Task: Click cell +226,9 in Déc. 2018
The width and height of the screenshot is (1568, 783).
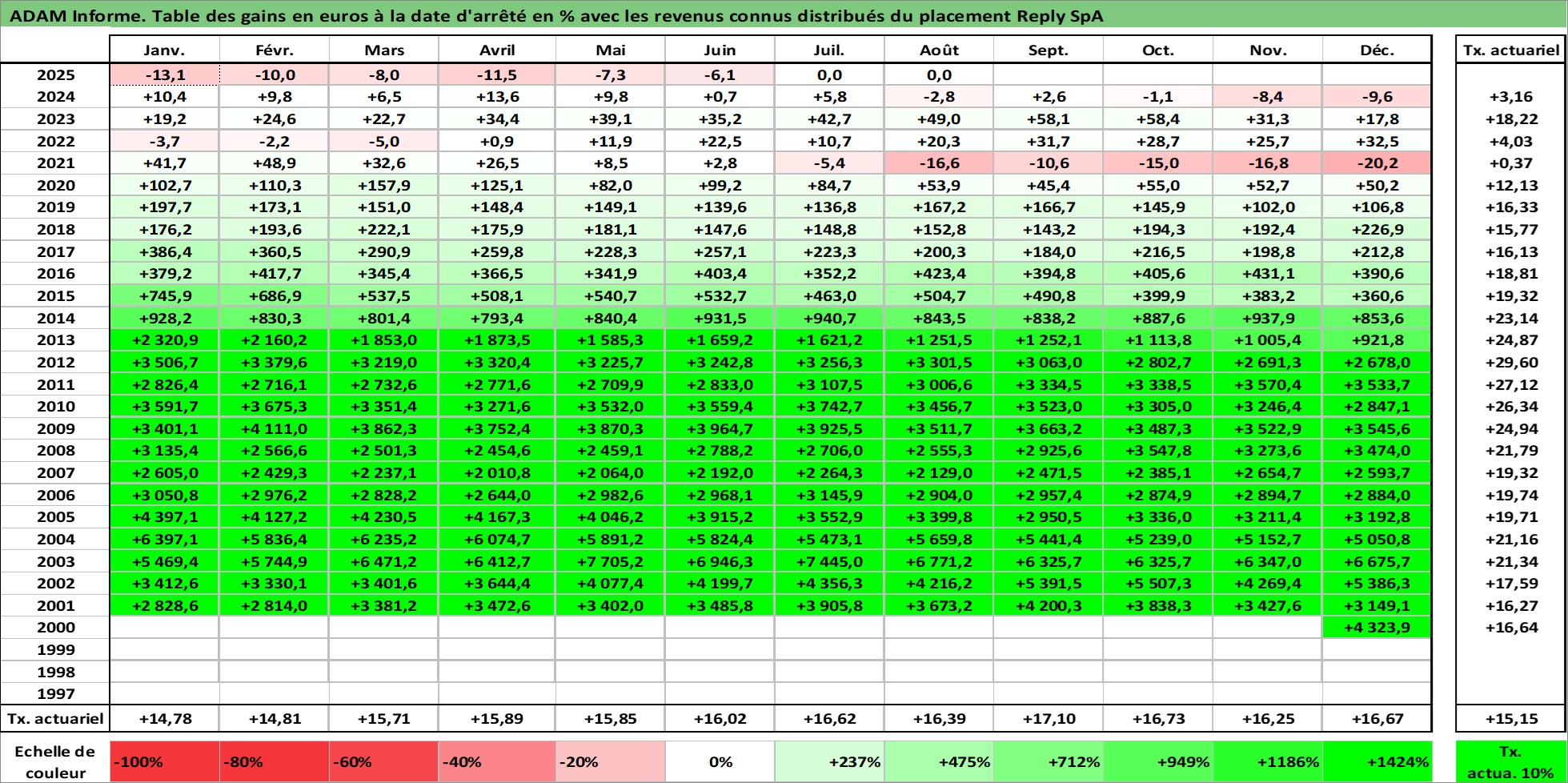Action: pos(1377,230)
